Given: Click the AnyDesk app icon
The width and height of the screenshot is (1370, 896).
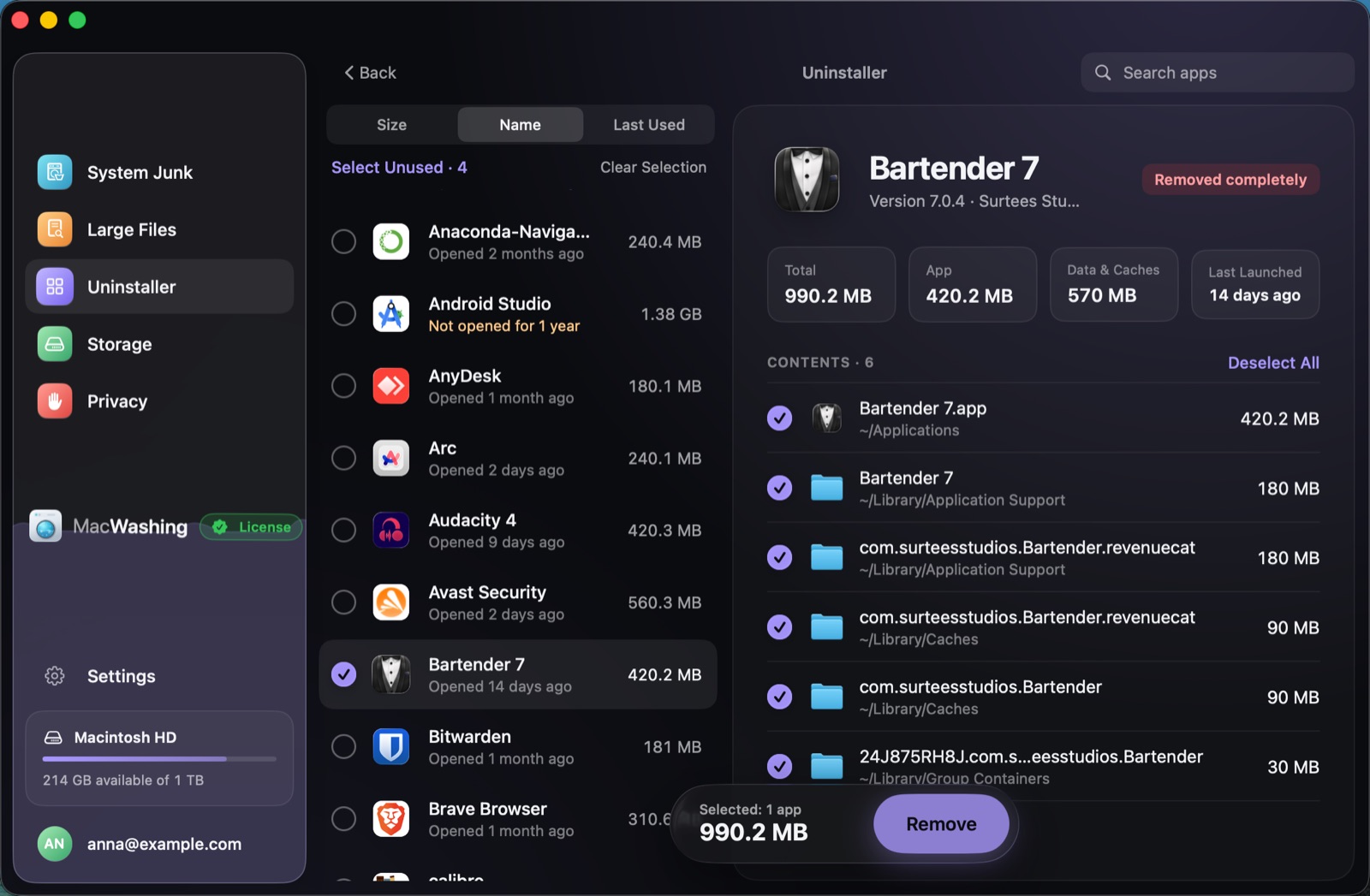Looking at the screenshot, I should click(391, 386).
